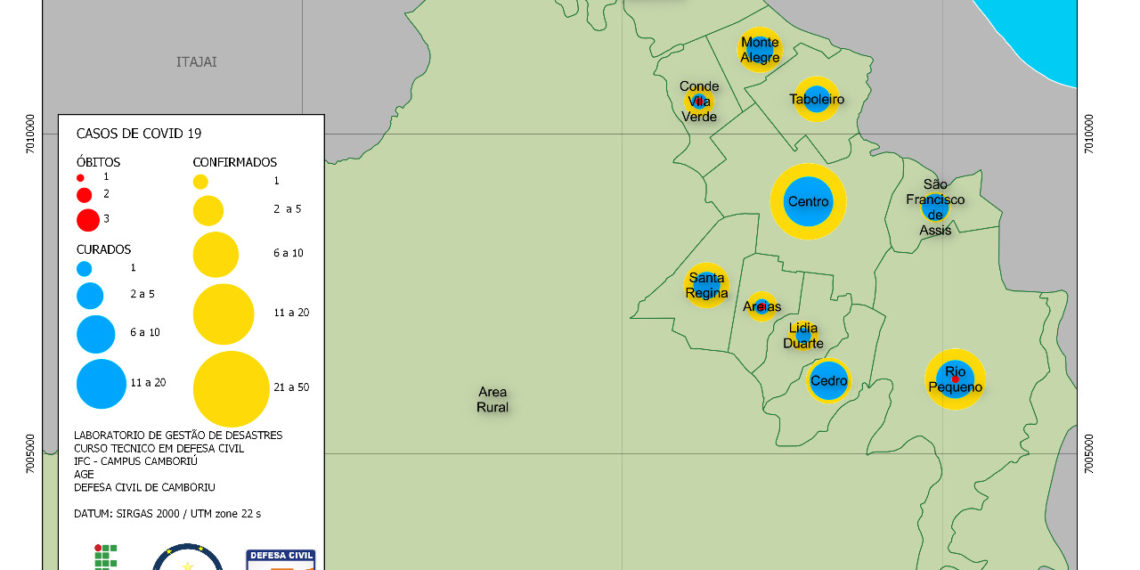Viewport: 1140px width, 570px height.
Task: Click the DATUM: SIRGAS 2000 line
Action: coord(167,513)
